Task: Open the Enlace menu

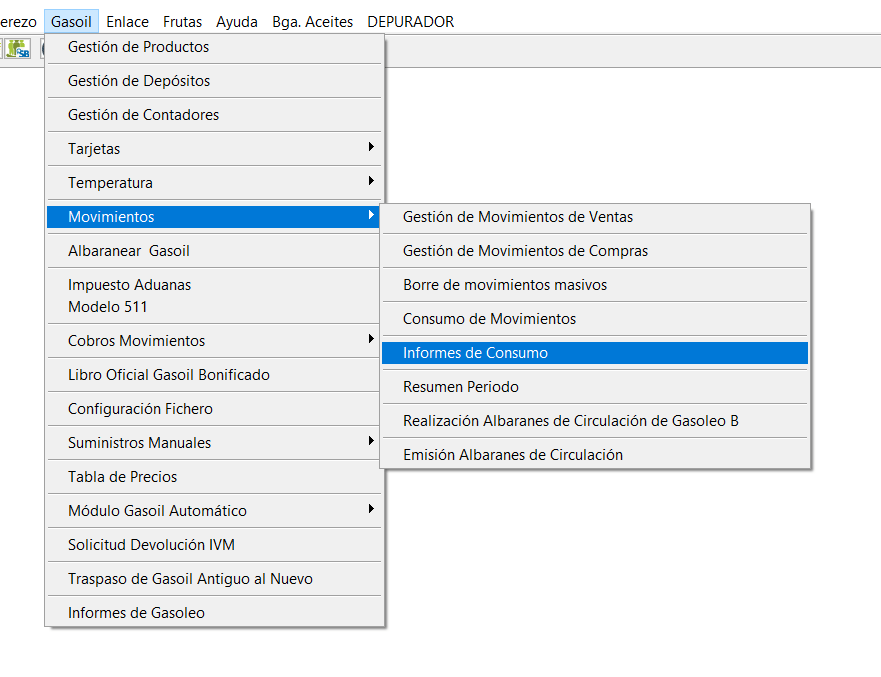Action: [x=127, y=21]
